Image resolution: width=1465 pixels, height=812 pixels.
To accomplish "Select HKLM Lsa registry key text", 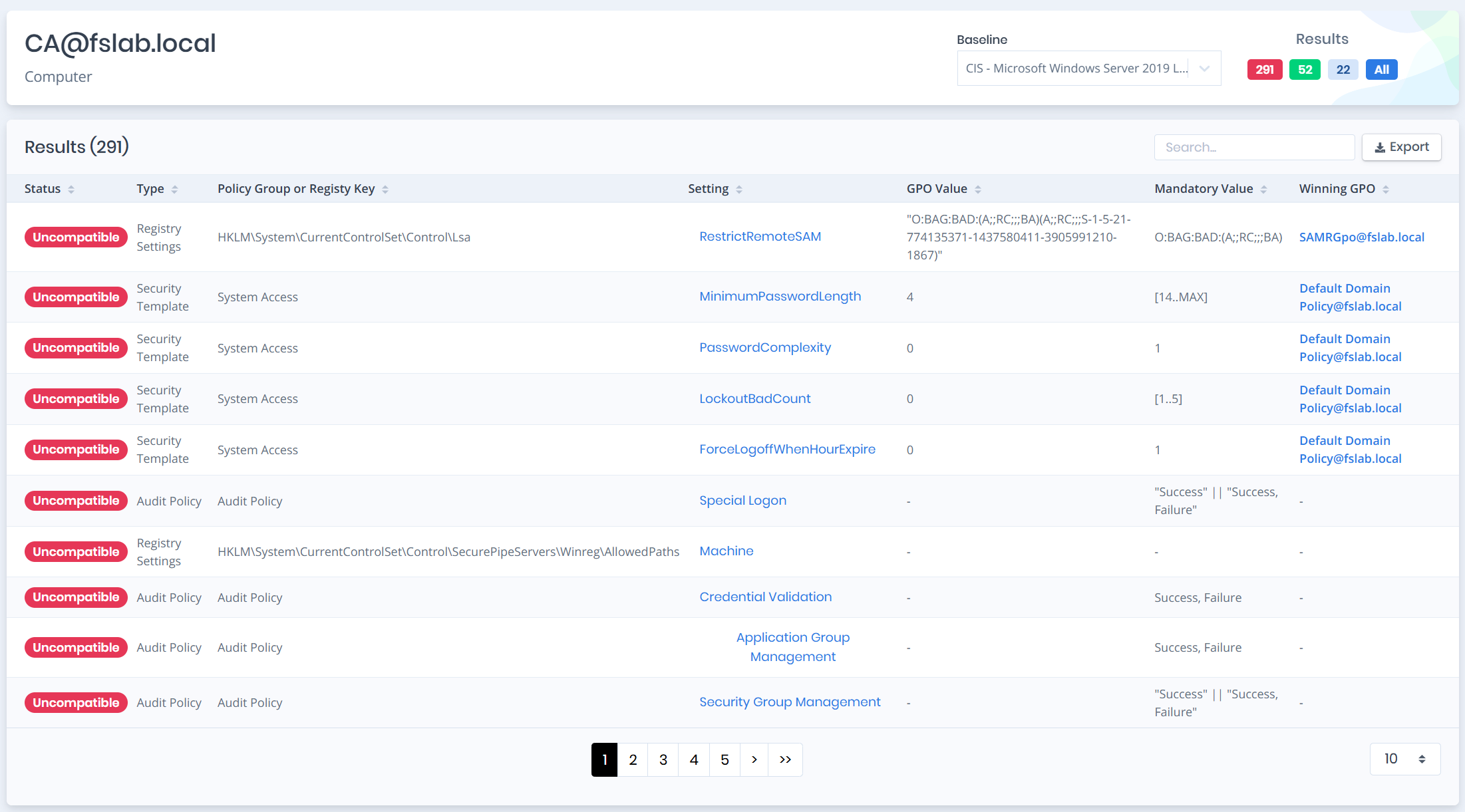I will (x=344, y=237).
